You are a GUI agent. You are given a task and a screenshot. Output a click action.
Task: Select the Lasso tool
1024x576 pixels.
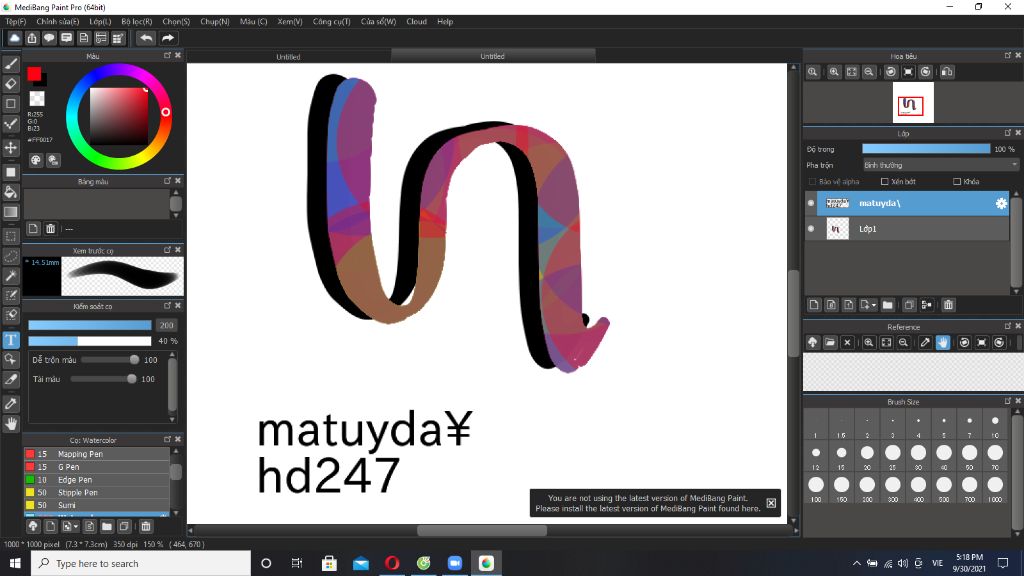[11, 256]
